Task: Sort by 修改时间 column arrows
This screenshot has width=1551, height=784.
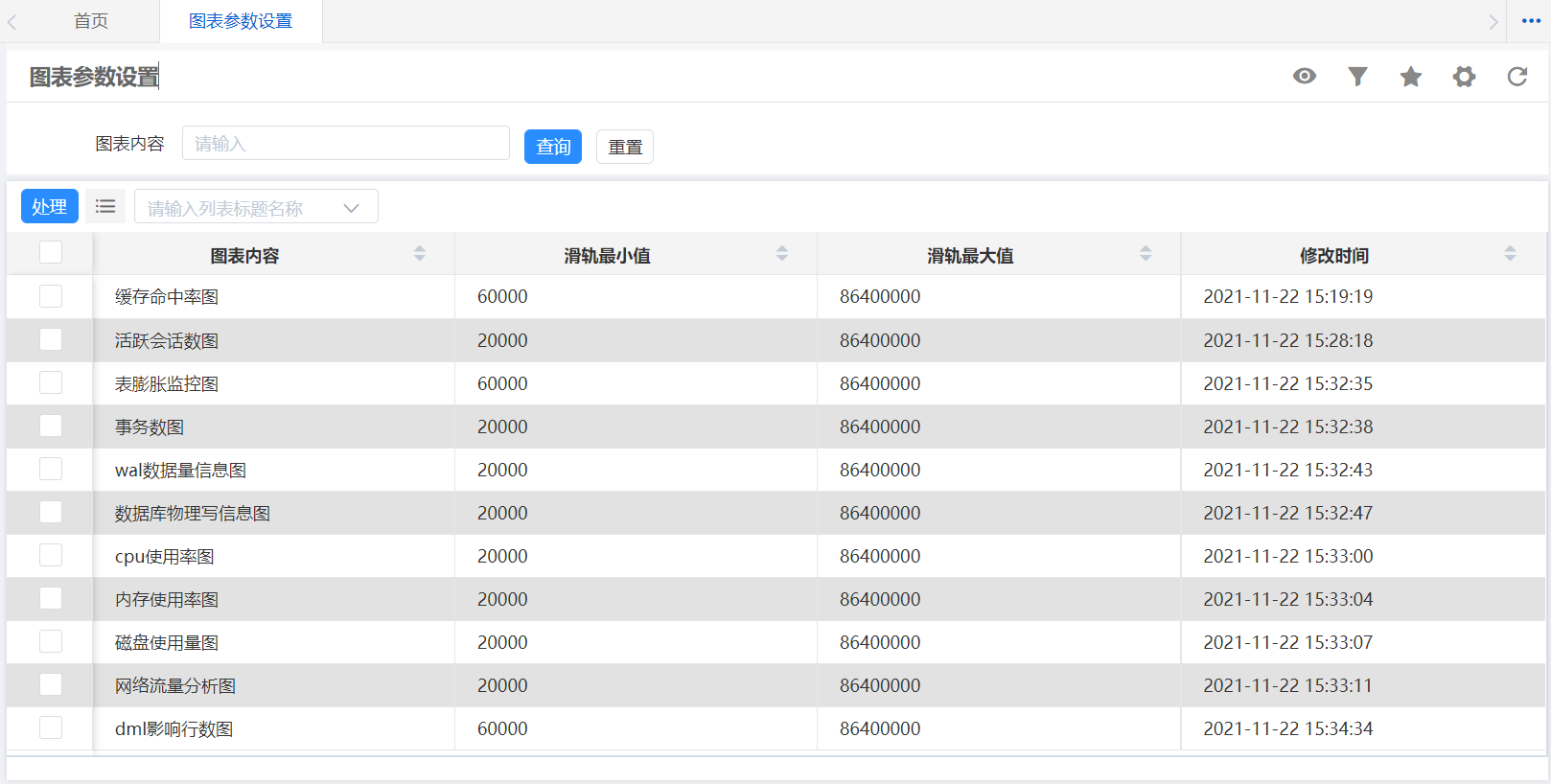Action: click(1510, 253)
